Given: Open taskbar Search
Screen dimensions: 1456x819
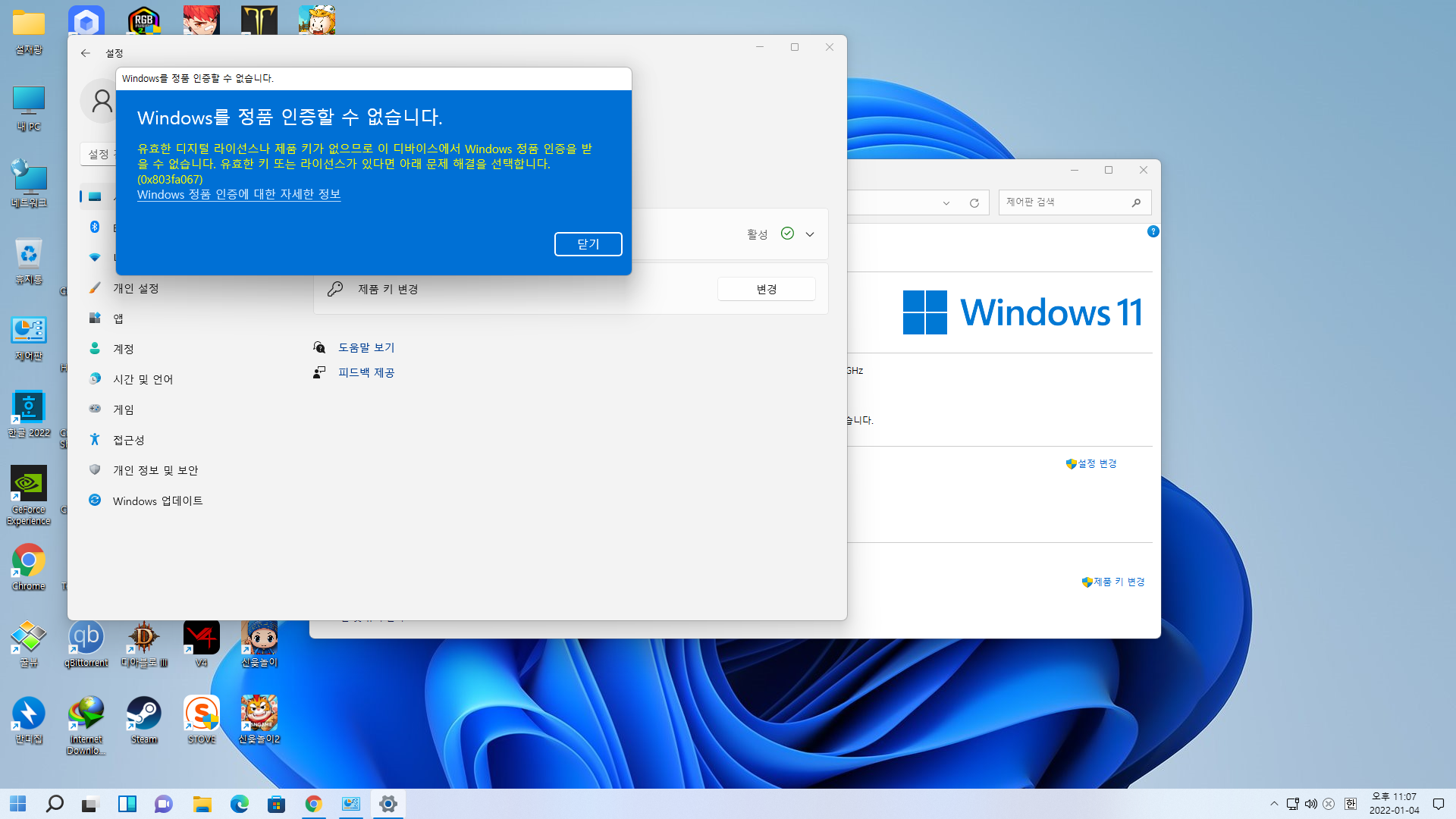Looking at the screenshot, I should pos(55,804).
